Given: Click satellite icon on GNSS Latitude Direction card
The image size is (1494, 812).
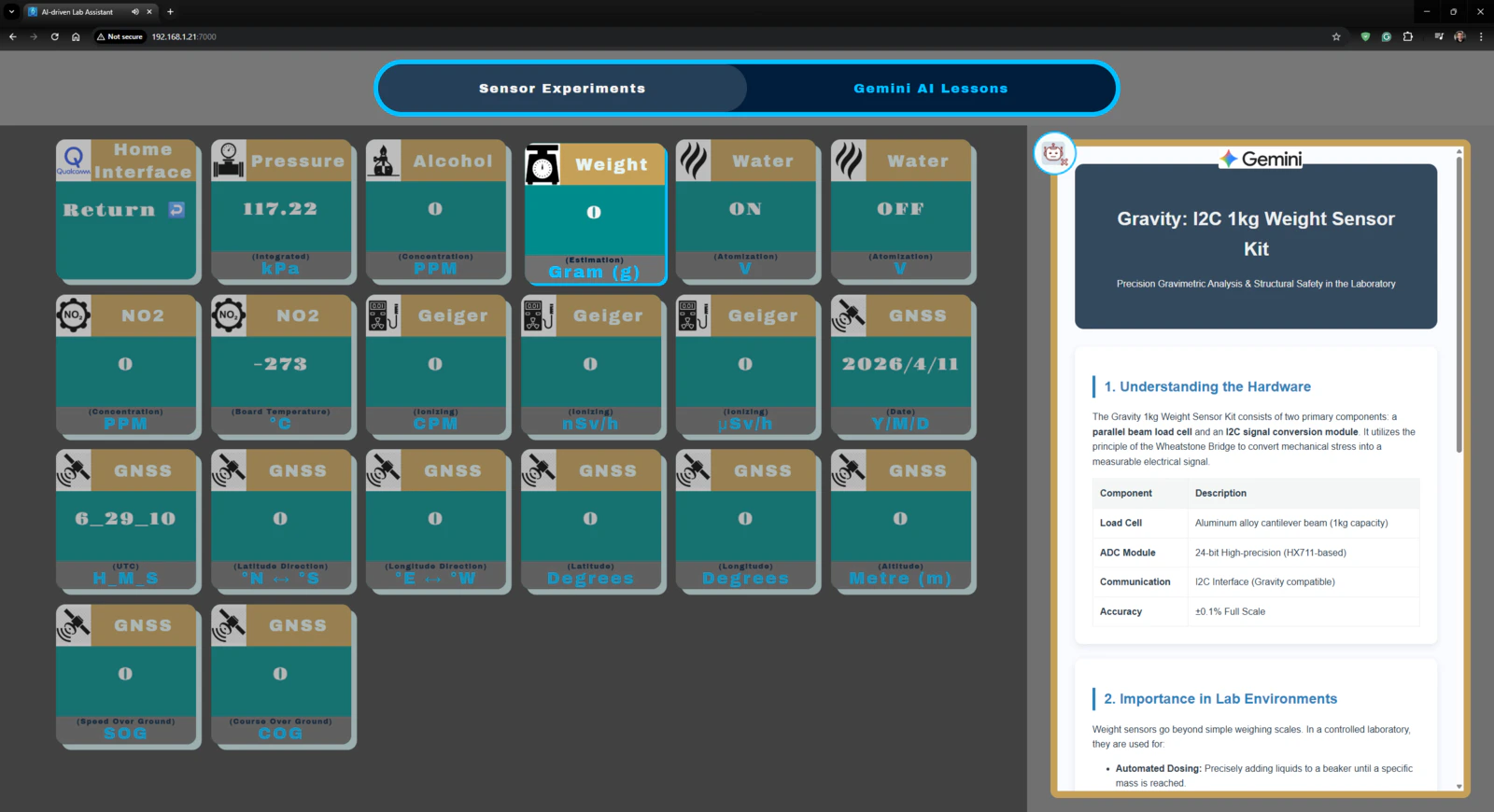Looking at the screenshot, I should tap(229, 470).
